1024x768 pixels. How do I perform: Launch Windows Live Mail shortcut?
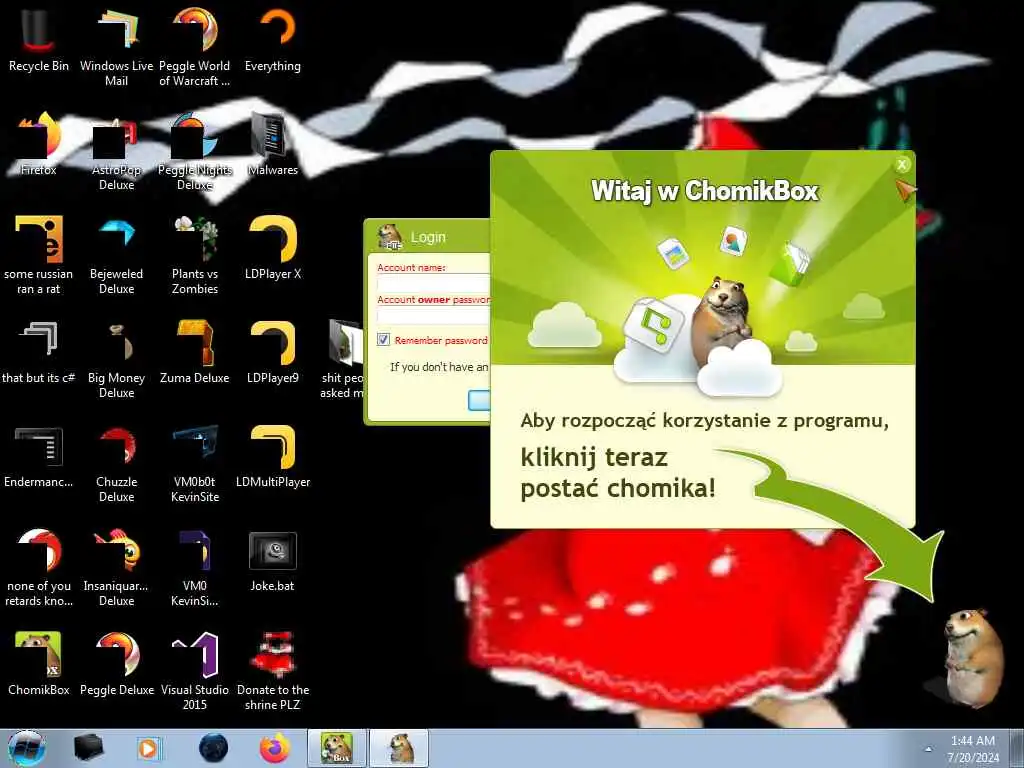pos(116,47)
